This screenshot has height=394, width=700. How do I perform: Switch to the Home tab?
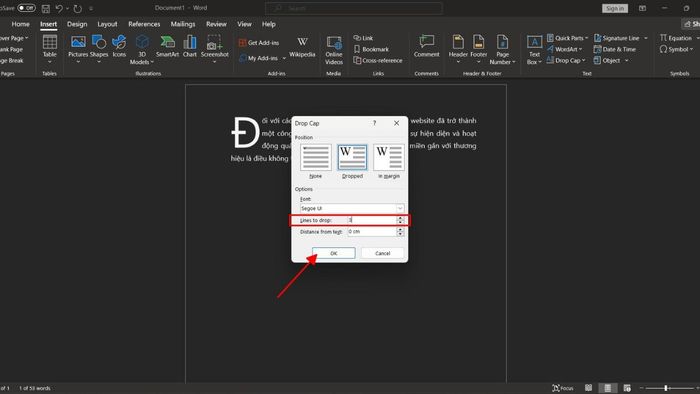tap(21, 24)
